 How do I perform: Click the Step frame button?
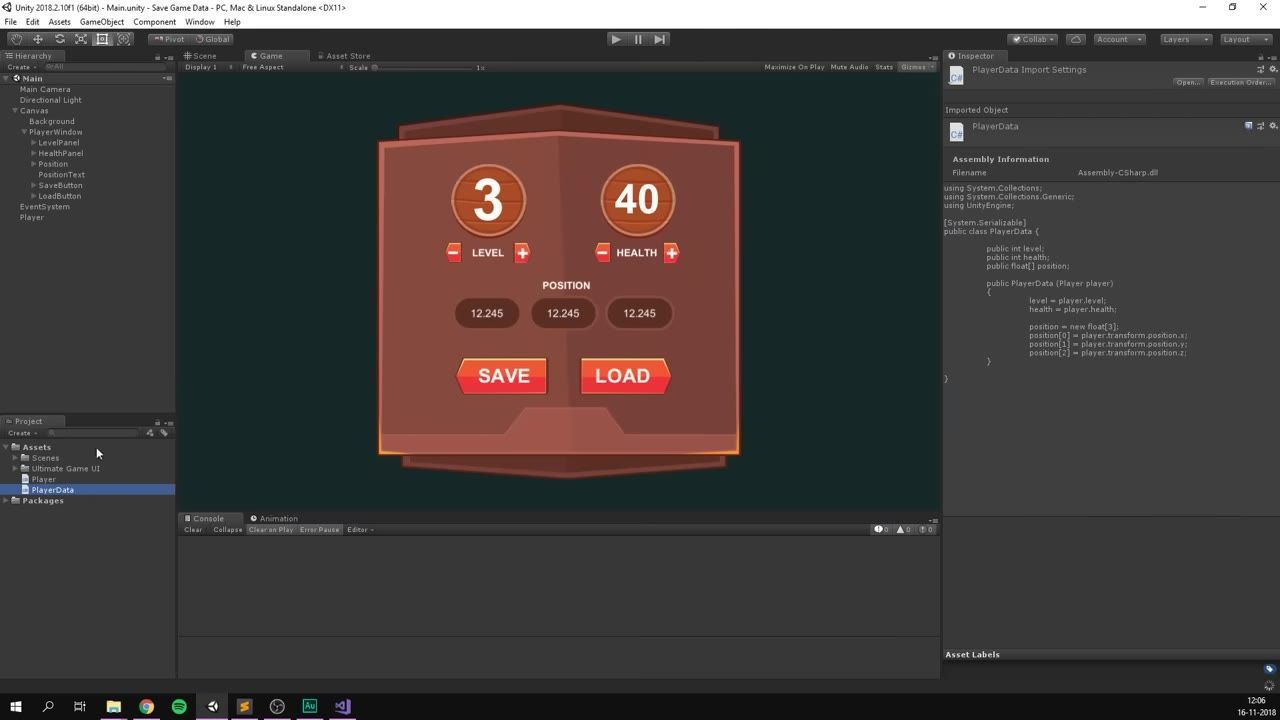(x=659, y=39)
